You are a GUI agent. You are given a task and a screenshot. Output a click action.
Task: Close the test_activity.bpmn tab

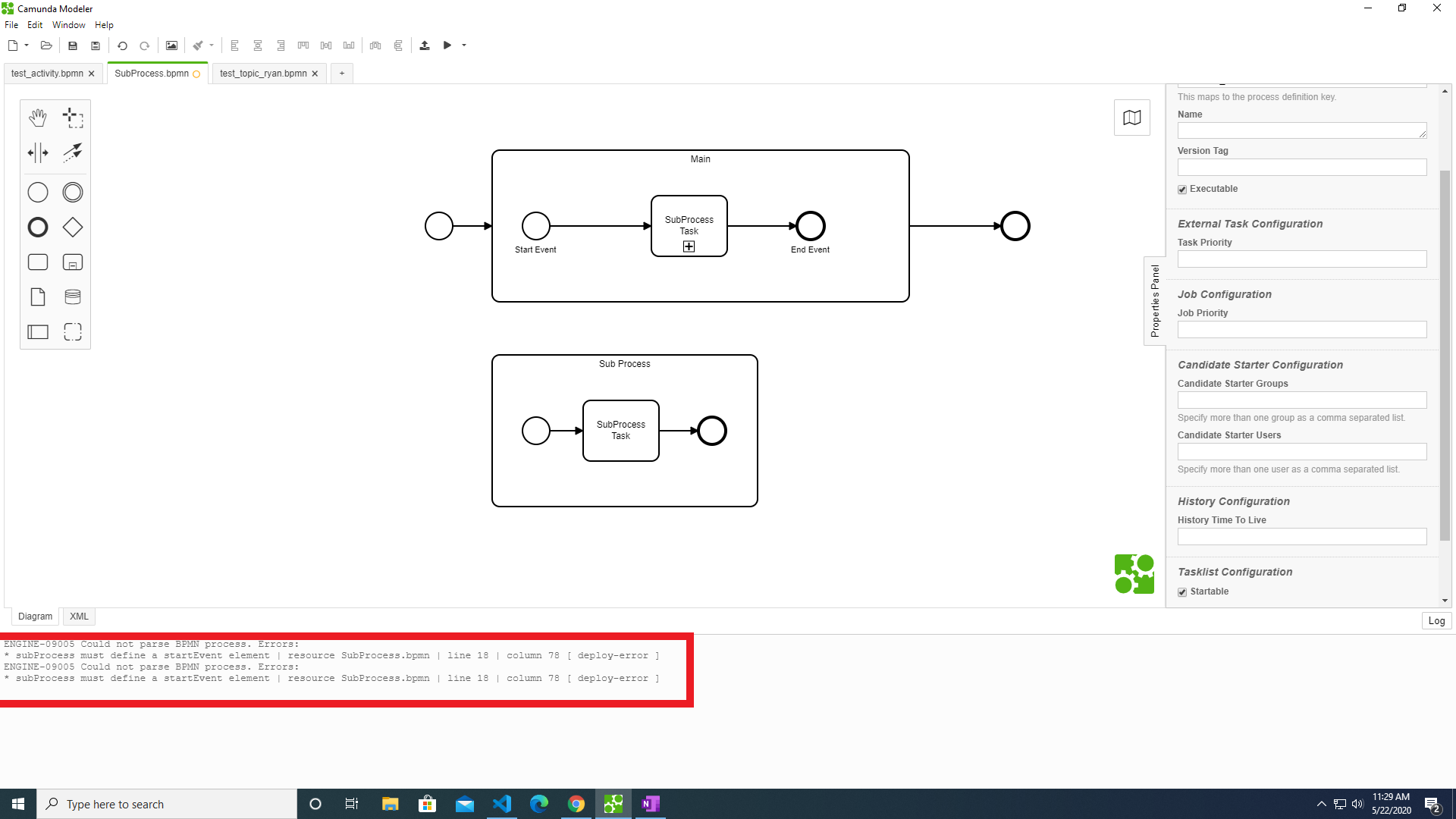pyautogui.click(x=91, y=74)
